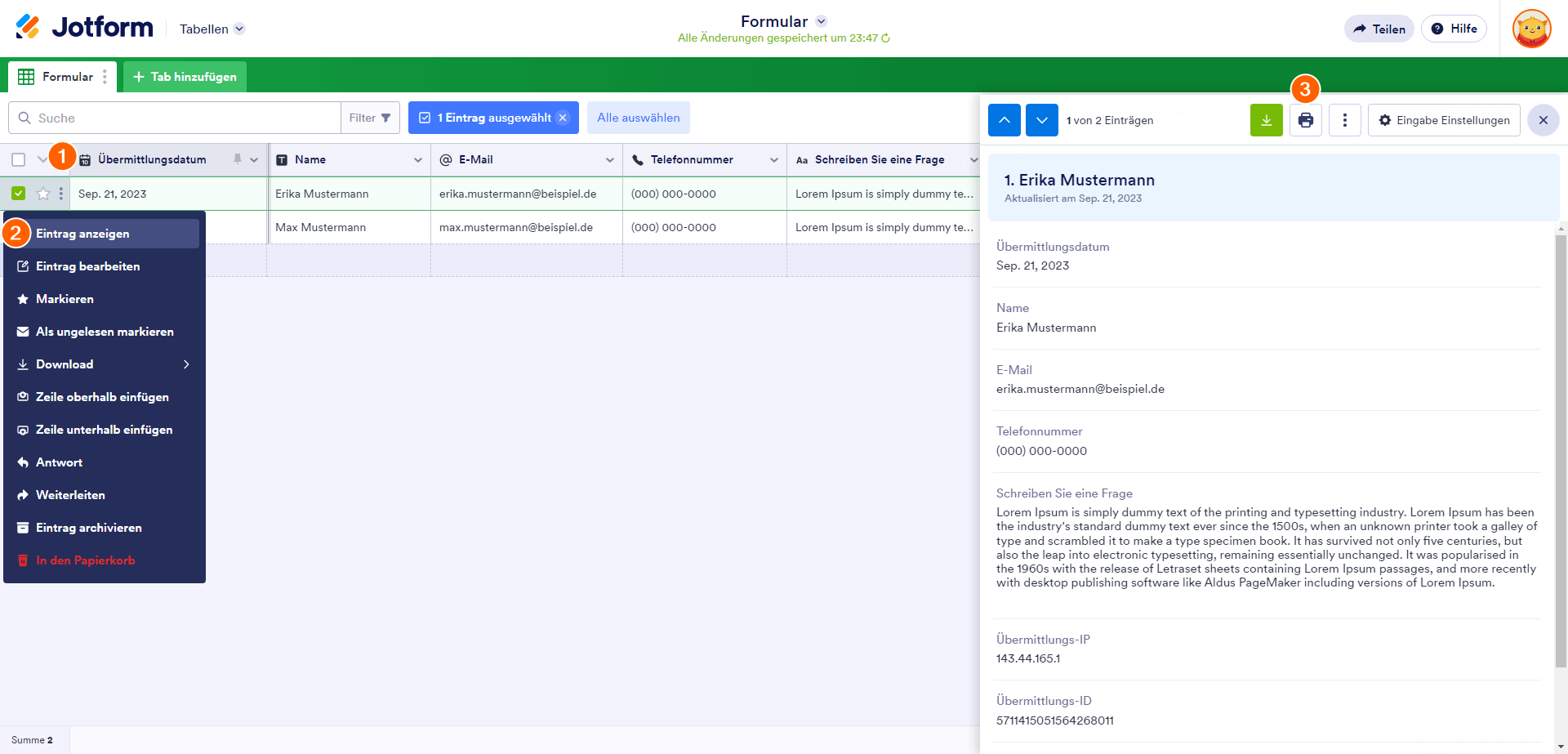Click the Jotform logo
Image resolution: width=1568 pixels, height=754 pixels.
pyautogui.click(x=84, y=28)
